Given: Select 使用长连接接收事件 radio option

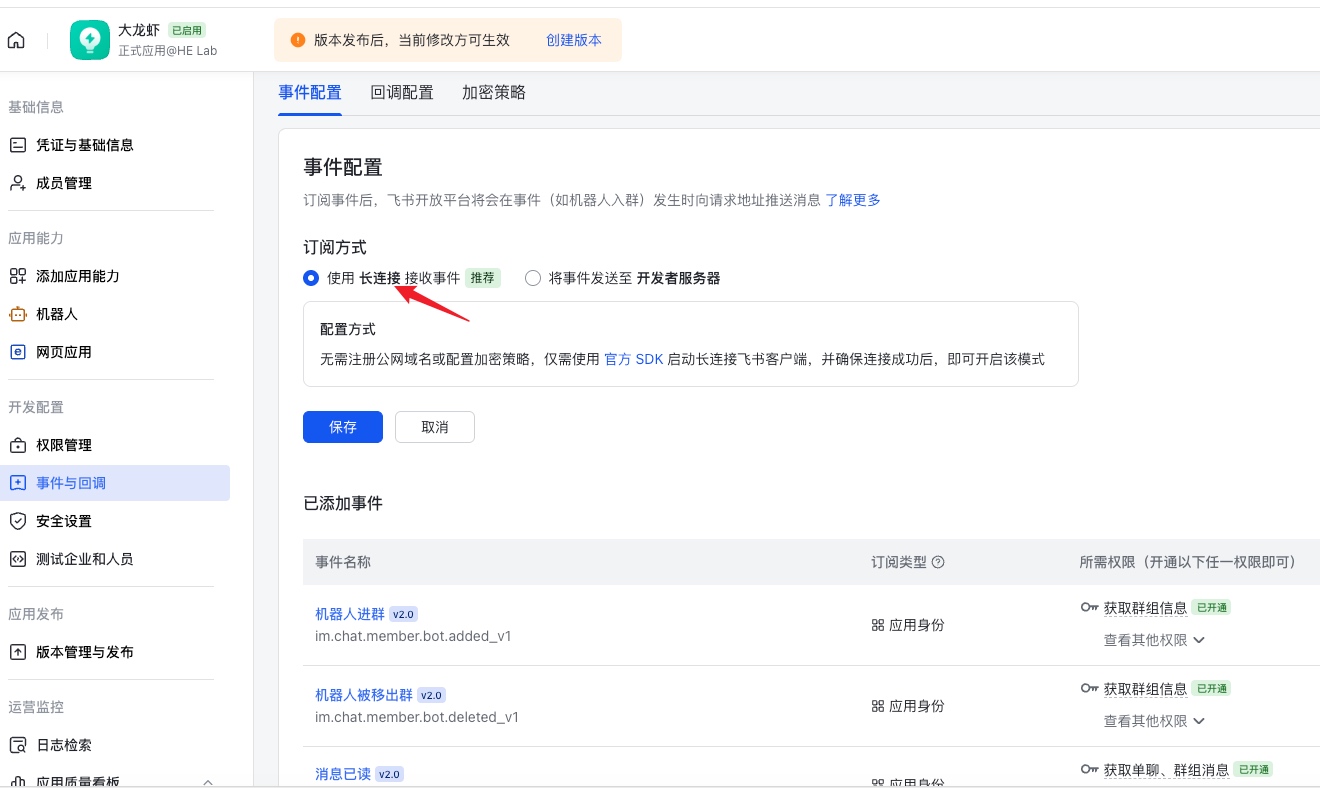Looking at the screenshot, I should [x=311, y=278].
